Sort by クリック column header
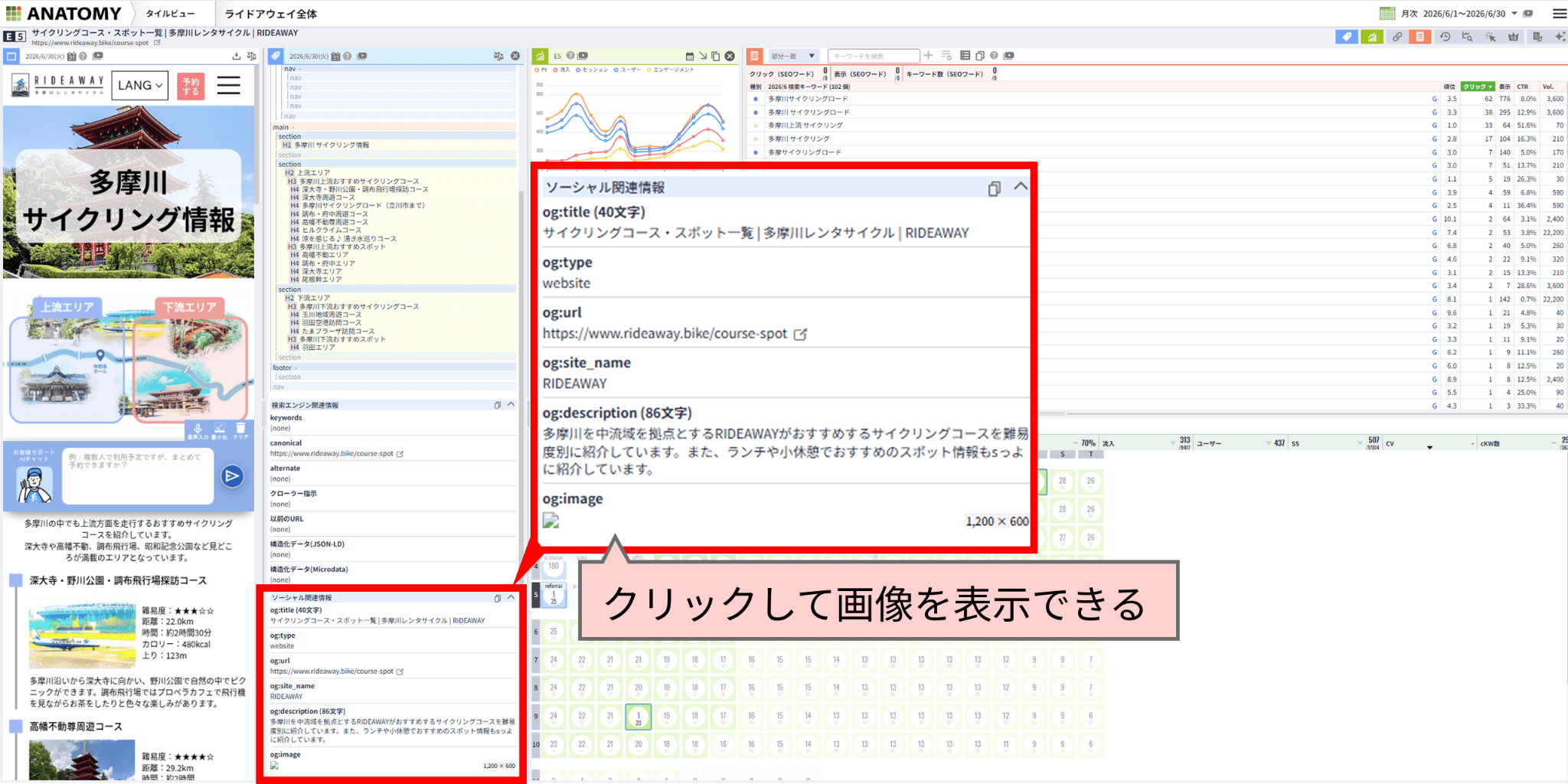 click(x=1478, y=87)
